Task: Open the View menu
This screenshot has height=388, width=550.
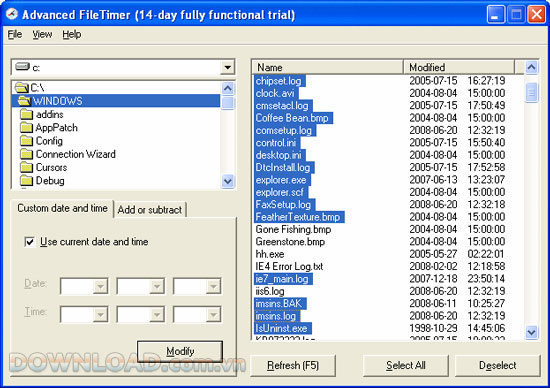Action: point(42,34)
